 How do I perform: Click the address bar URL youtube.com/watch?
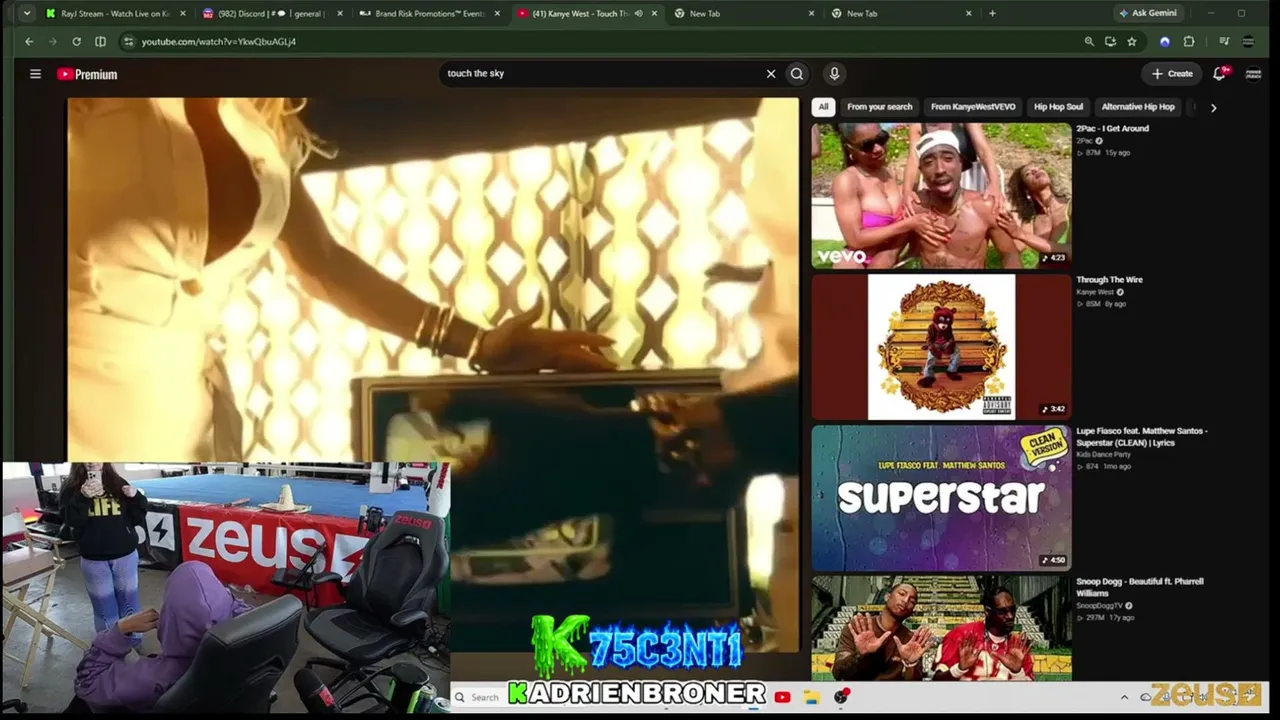219,42
